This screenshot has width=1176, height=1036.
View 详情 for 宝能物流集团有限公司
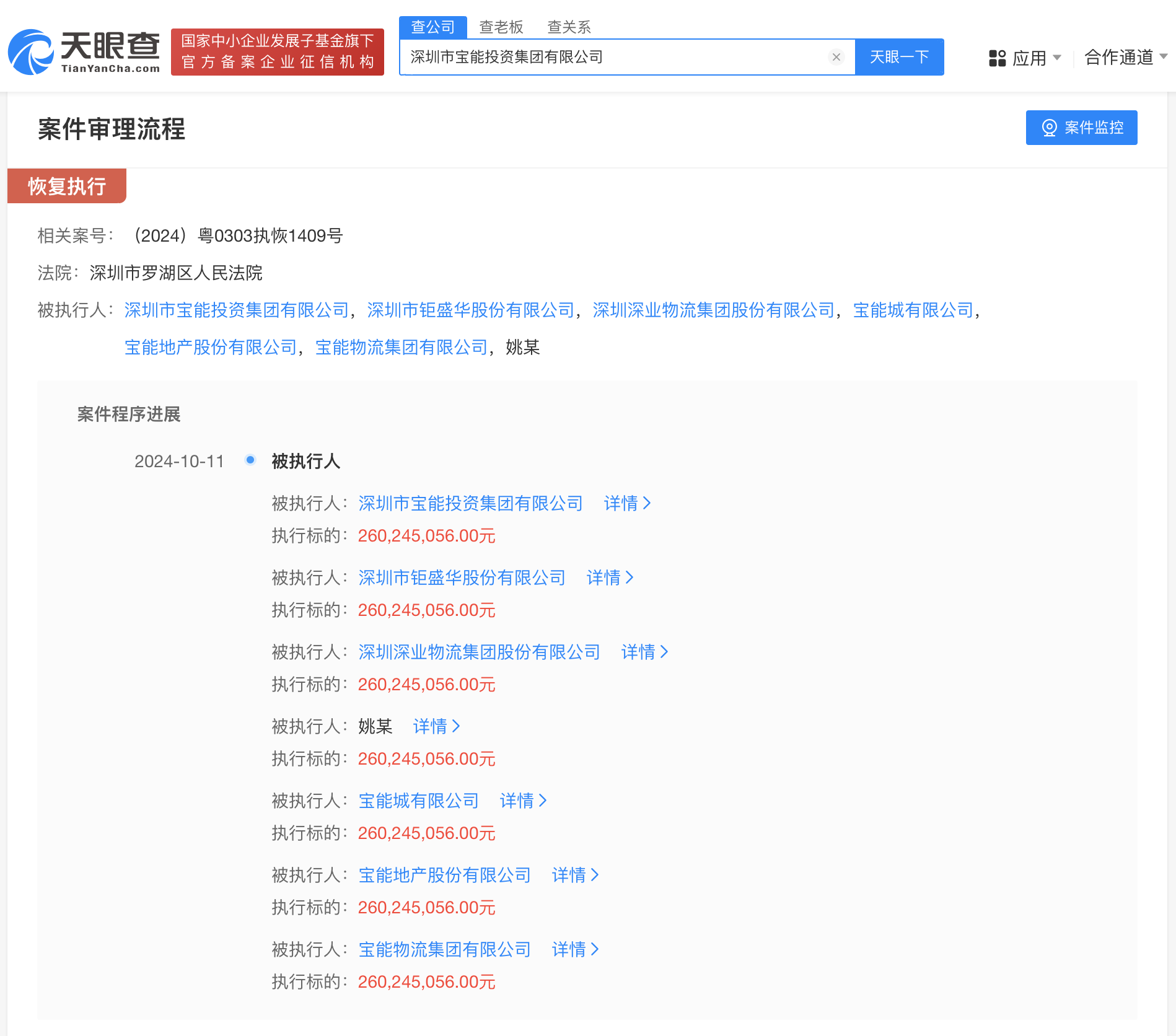[575, 949]
